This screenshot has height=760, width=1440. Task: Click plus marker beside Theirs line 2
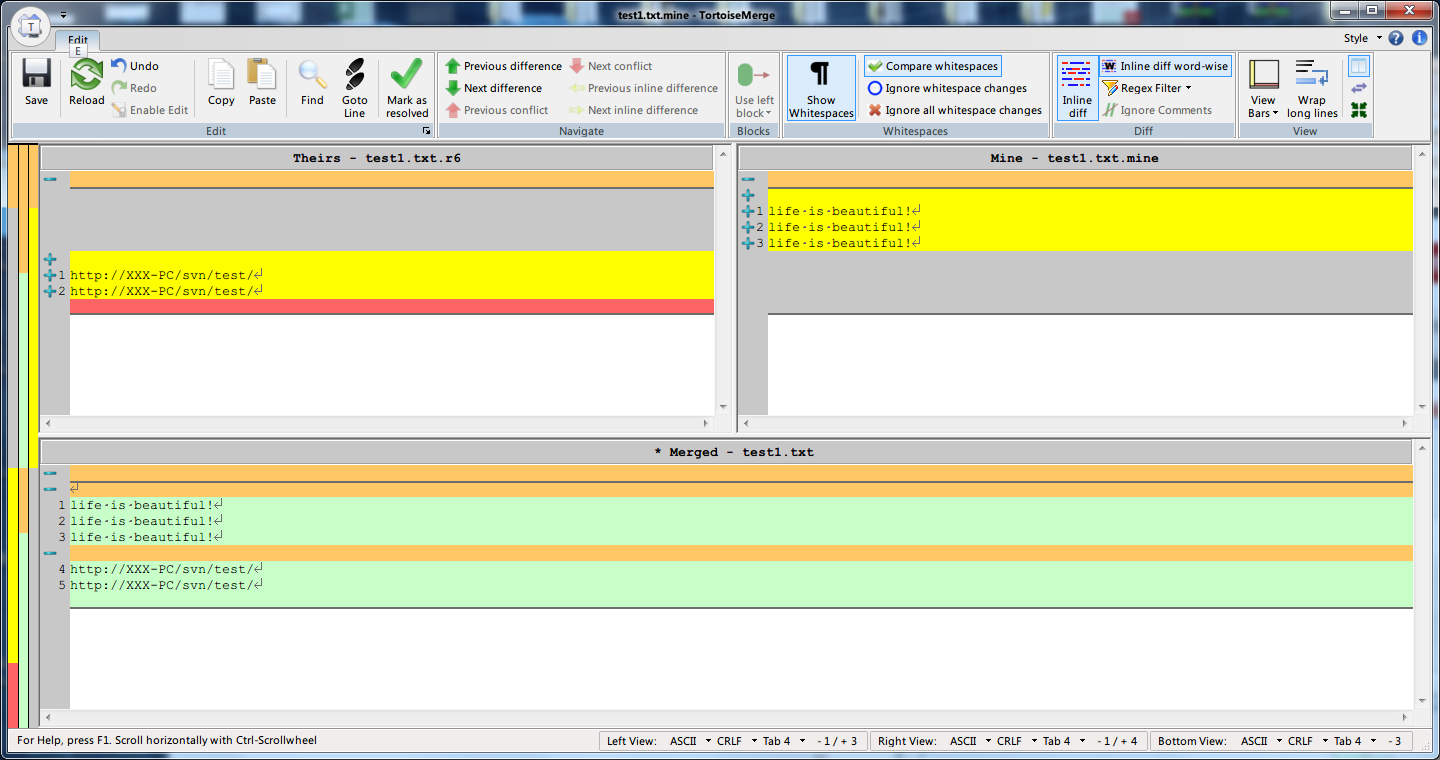click(x=50, y=291)
